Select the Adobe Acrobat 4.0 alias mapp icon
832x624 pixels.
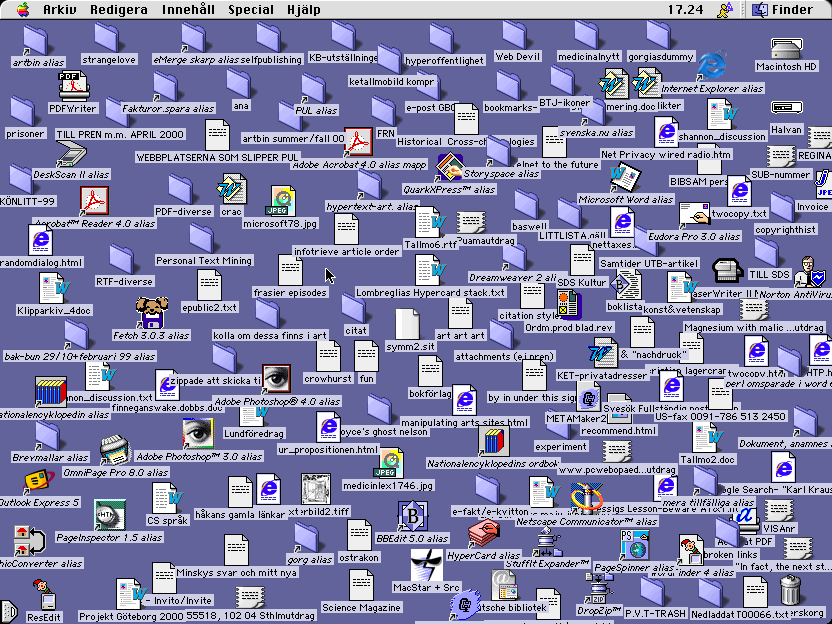click(359, 142)
